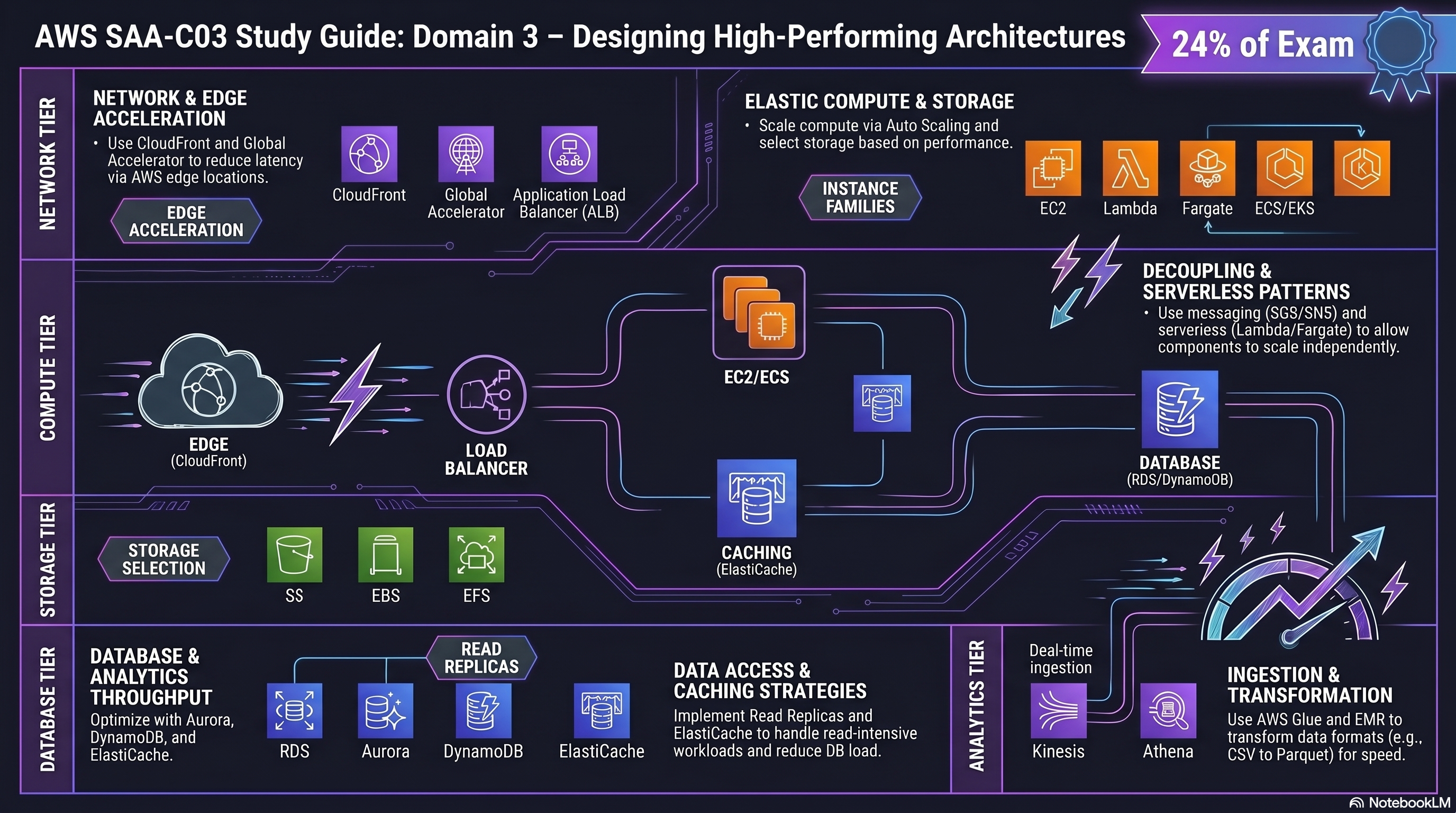This screenshot has width=1456, height=813.
Task: Click the Application Load Balancer icon
Action: [x=569, y=154]
